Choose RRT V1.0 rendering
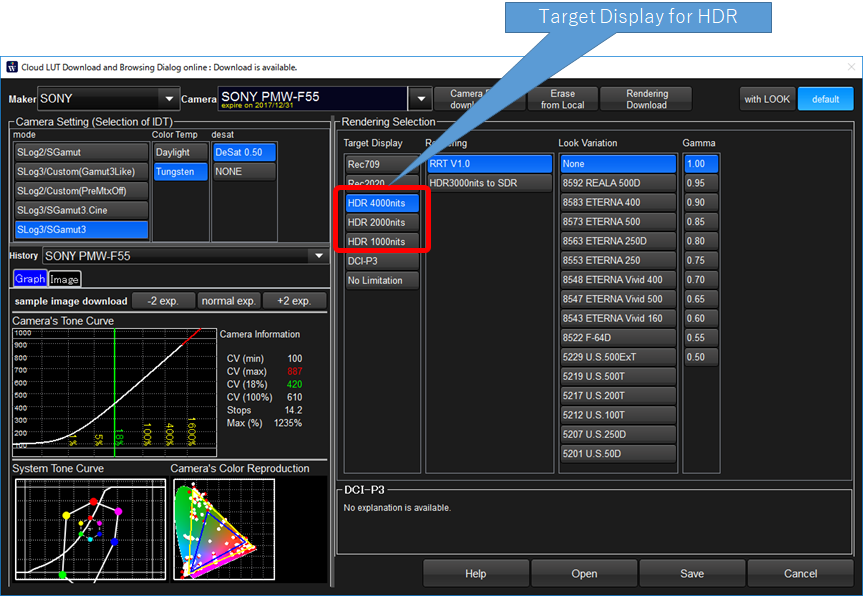This screenshot has height=596, width=863. point(489,163)
